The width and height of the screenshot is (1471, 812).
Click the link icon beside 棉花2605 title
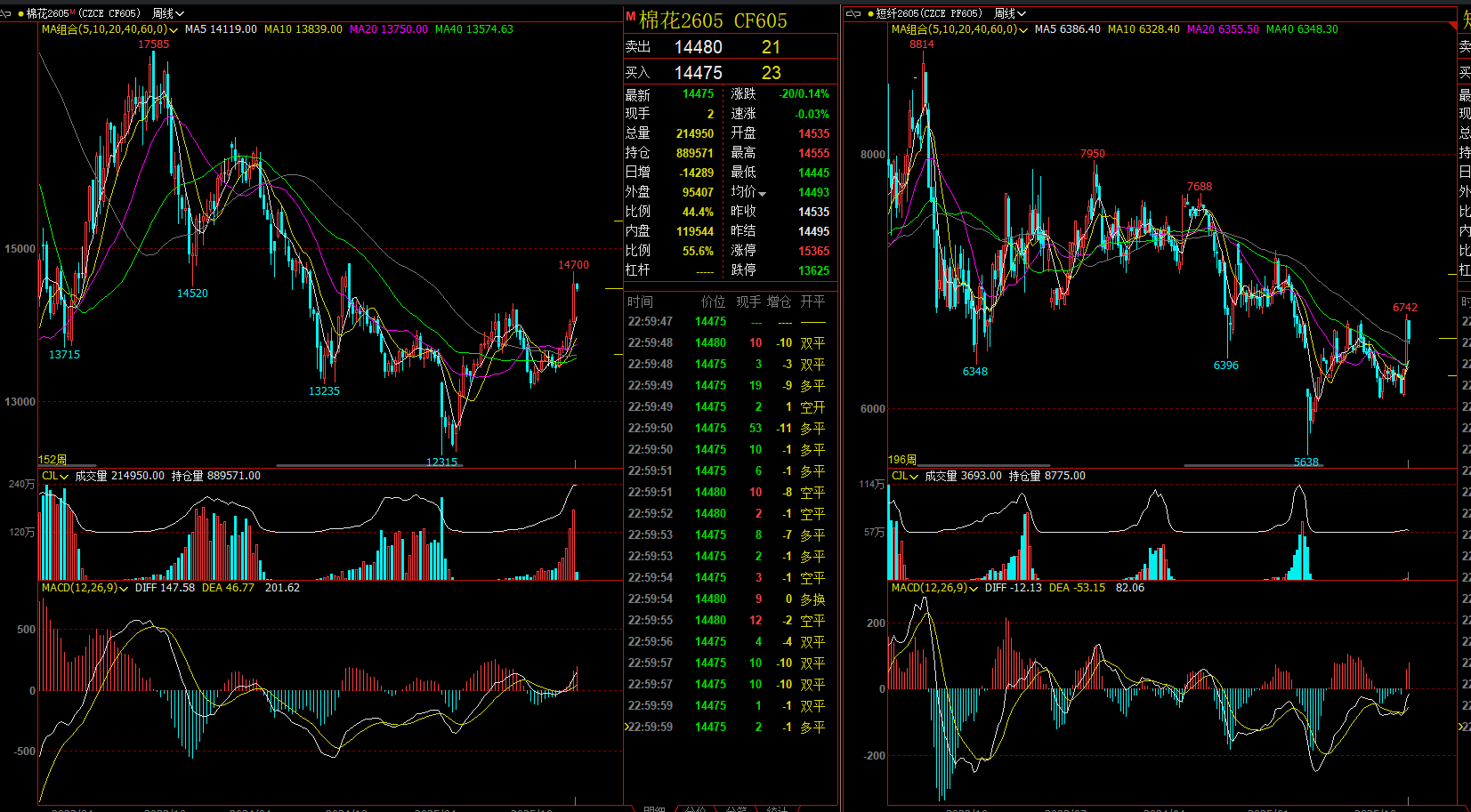click(6, 13)
